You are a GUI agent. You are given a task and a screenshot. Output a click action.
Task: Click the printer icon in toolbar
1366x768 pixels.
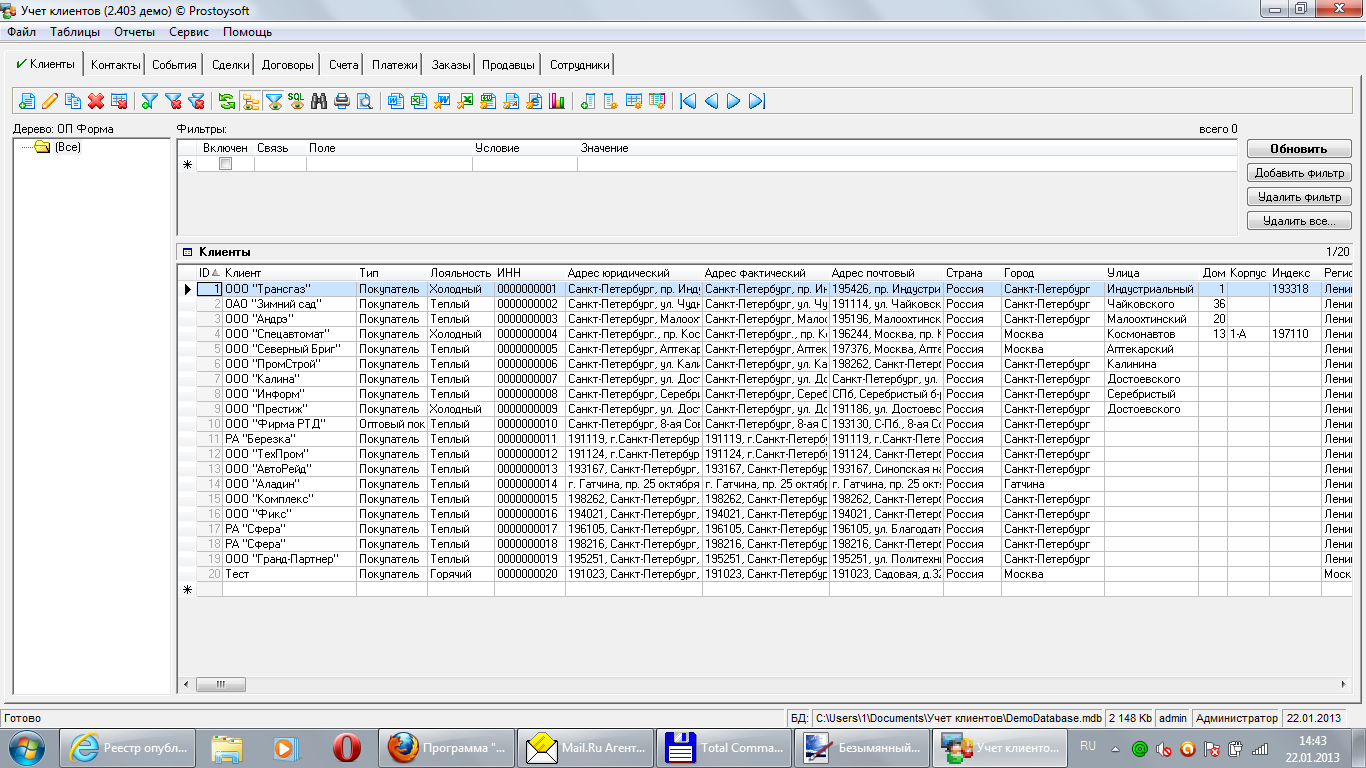[342, 101]
